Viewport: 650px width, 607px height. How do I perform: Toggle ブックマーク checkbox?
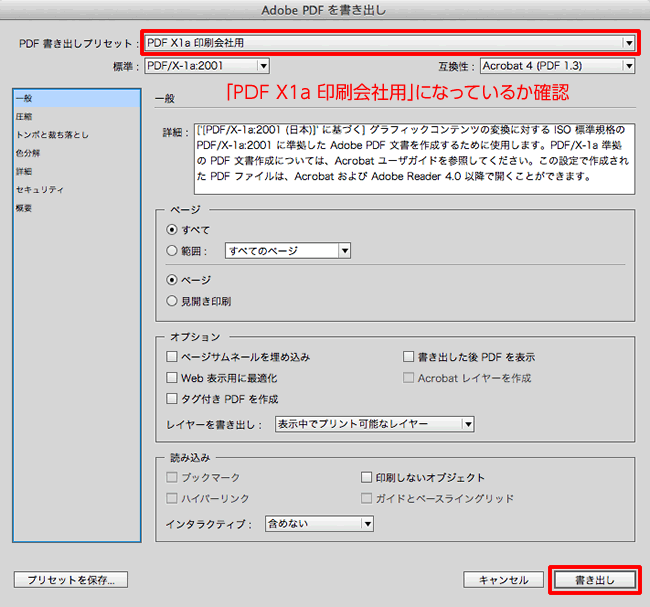[x=172, y=477]
